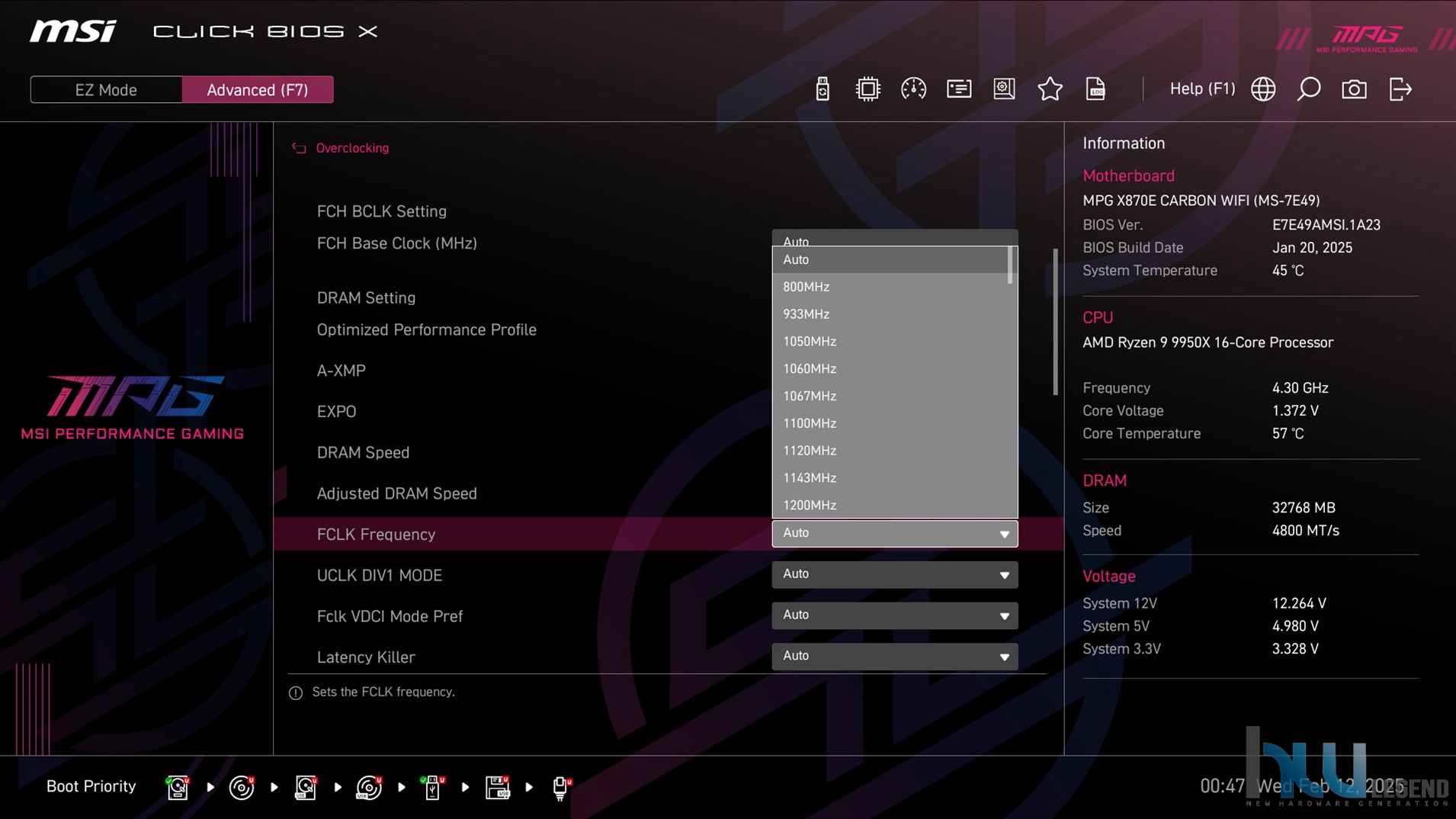The width and height of the screenshot is (1456, 819).
Task: Collapse the FCLK Frequency dropdown
Action: point(895,534)
